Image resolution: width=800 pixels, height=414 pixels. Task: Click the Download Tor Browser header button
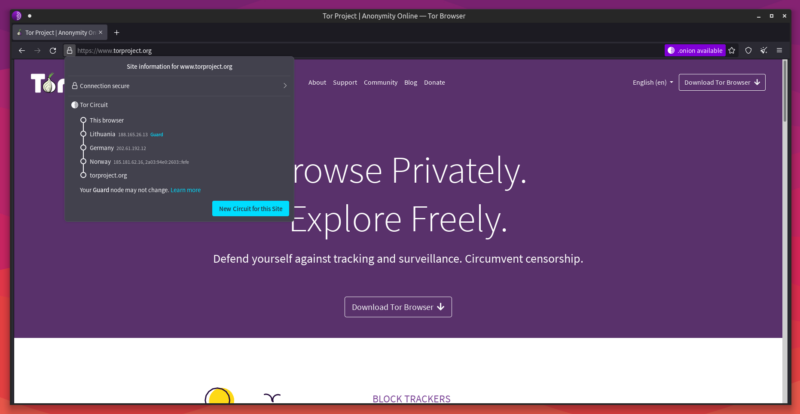pyautogui.click(x=722, y=83)
